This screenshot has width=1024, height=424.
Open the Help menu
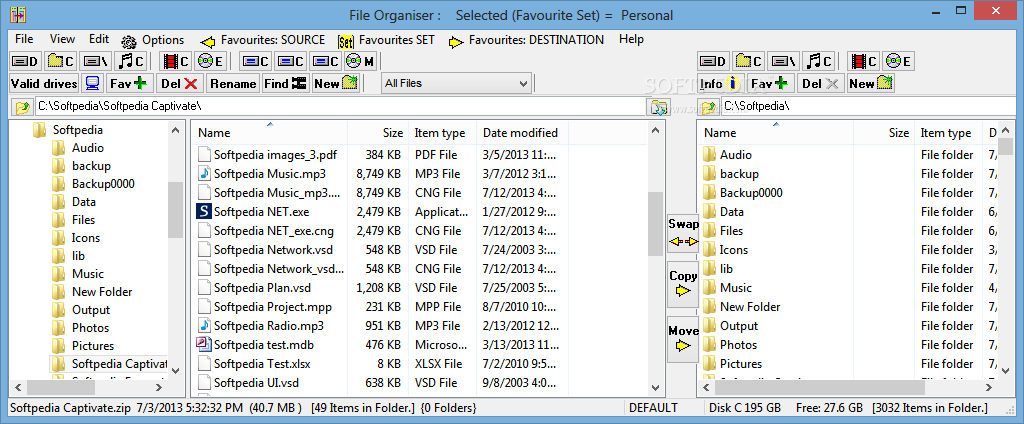coord(631,39)
